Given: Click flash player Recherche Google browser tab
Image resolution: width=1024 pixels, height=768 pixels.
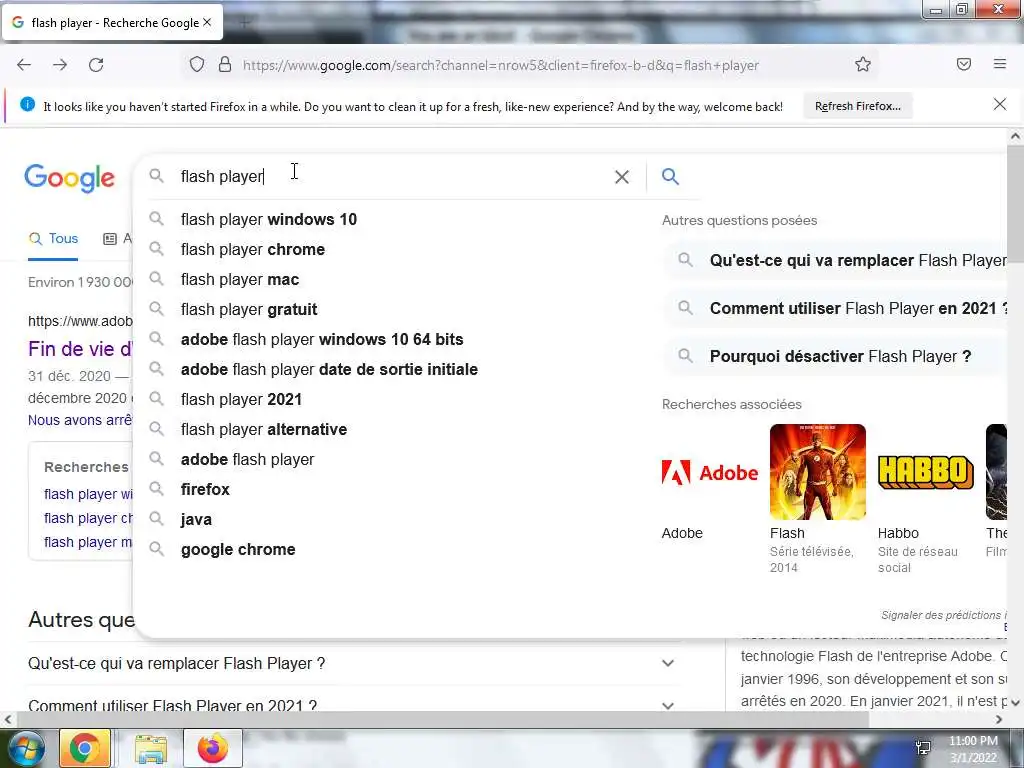Looking at the screenshot, I should pyautogui.click(x=112, y=22).
